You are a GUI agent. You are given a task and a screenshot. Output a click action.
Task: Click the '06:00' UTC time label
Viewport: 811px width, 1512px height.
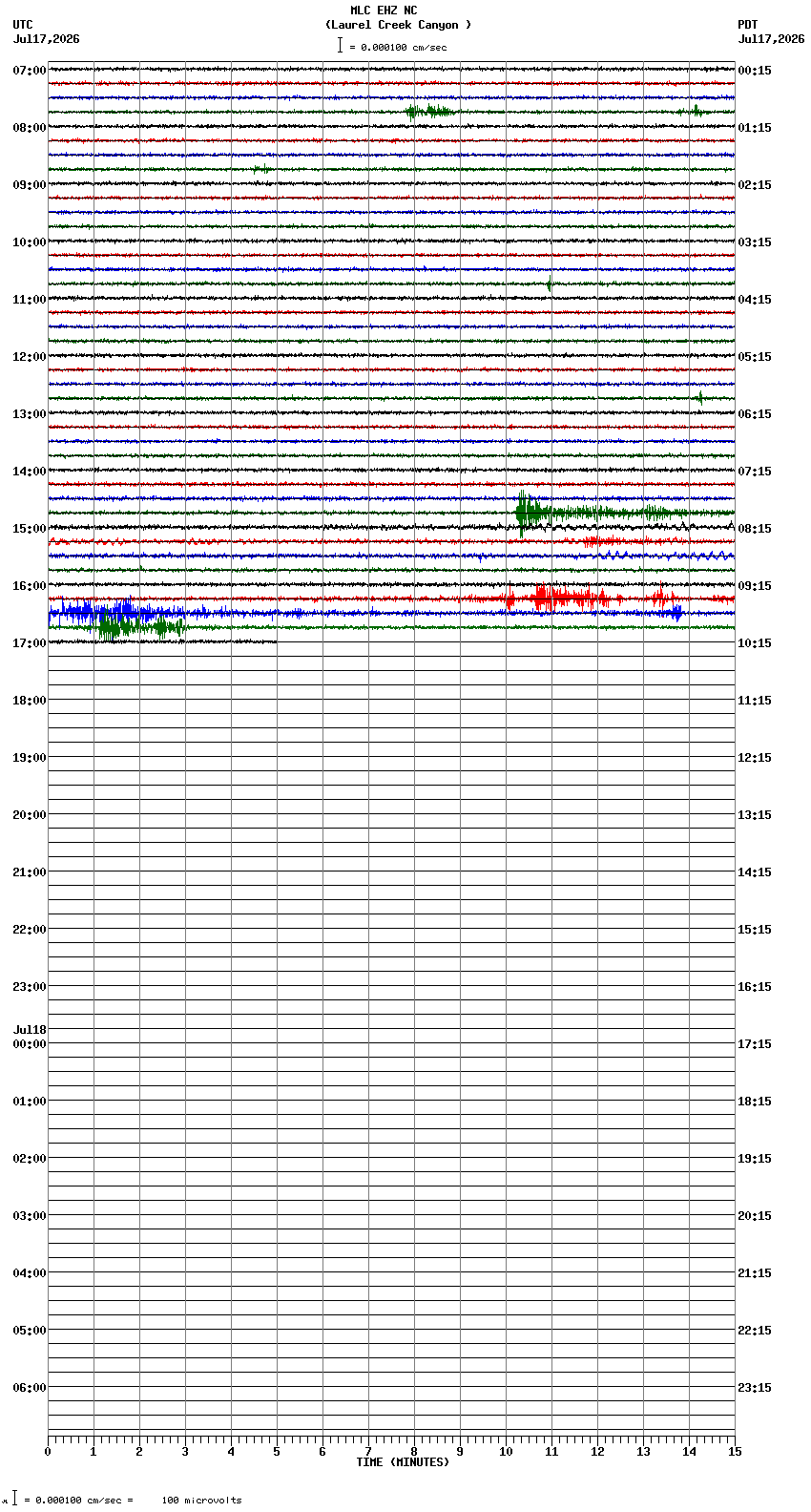click(30, 1388)
